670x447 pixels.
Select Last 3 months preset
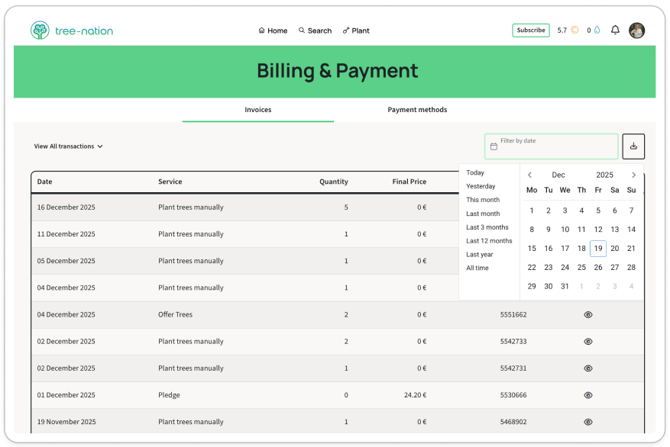tap(487, 227)
